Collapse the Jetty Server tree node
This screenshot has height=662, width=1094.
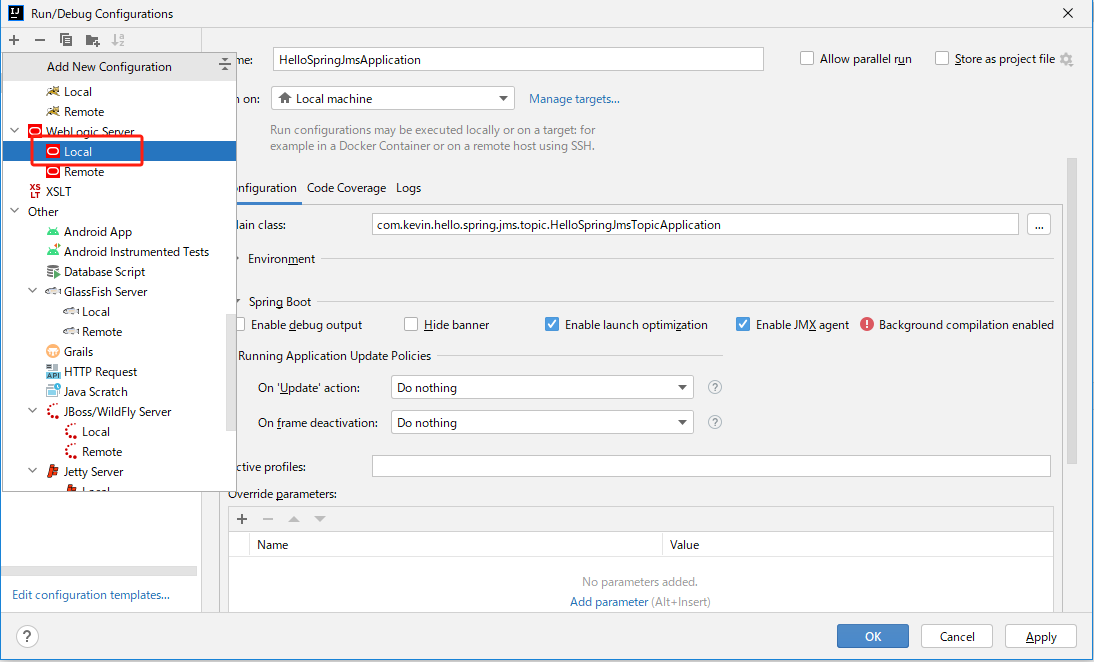[x=33, y=472]
